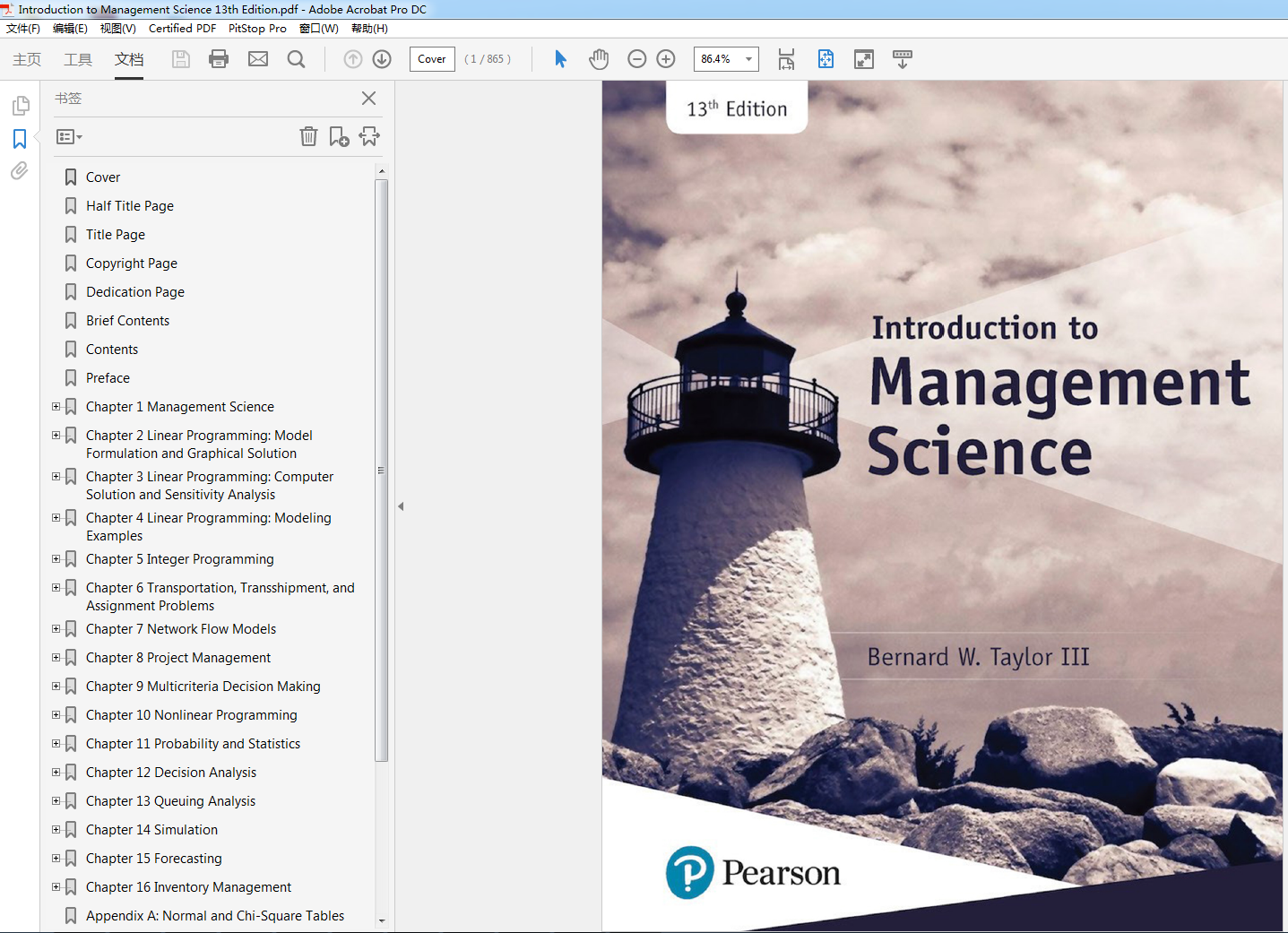This screenshot has width=1288, height=933.
Task: Go to Chapter 10 Nonlinear Programming
Action: pos(192,715)
